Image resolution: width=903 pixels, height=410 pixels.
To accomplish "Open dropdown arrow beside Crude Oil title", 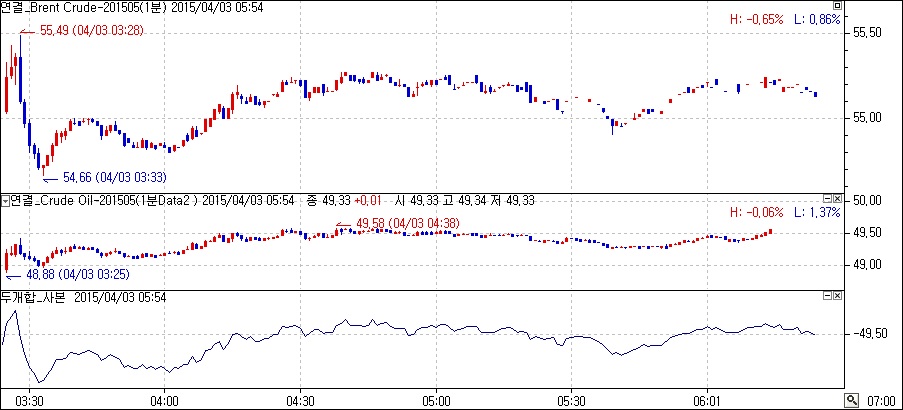I will (4, 201).
